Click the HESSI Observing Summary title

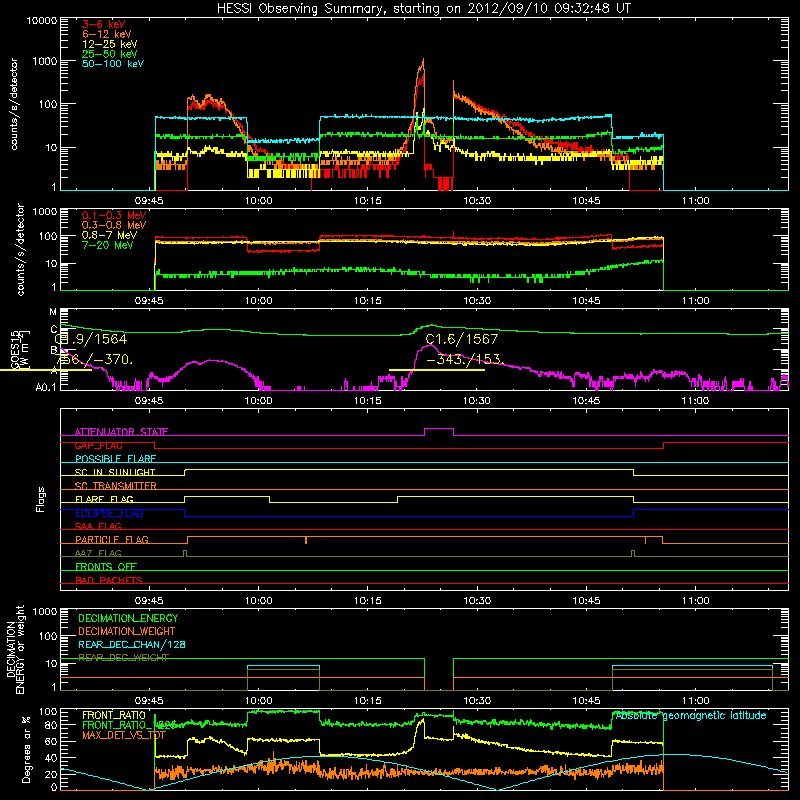[424, 8]
